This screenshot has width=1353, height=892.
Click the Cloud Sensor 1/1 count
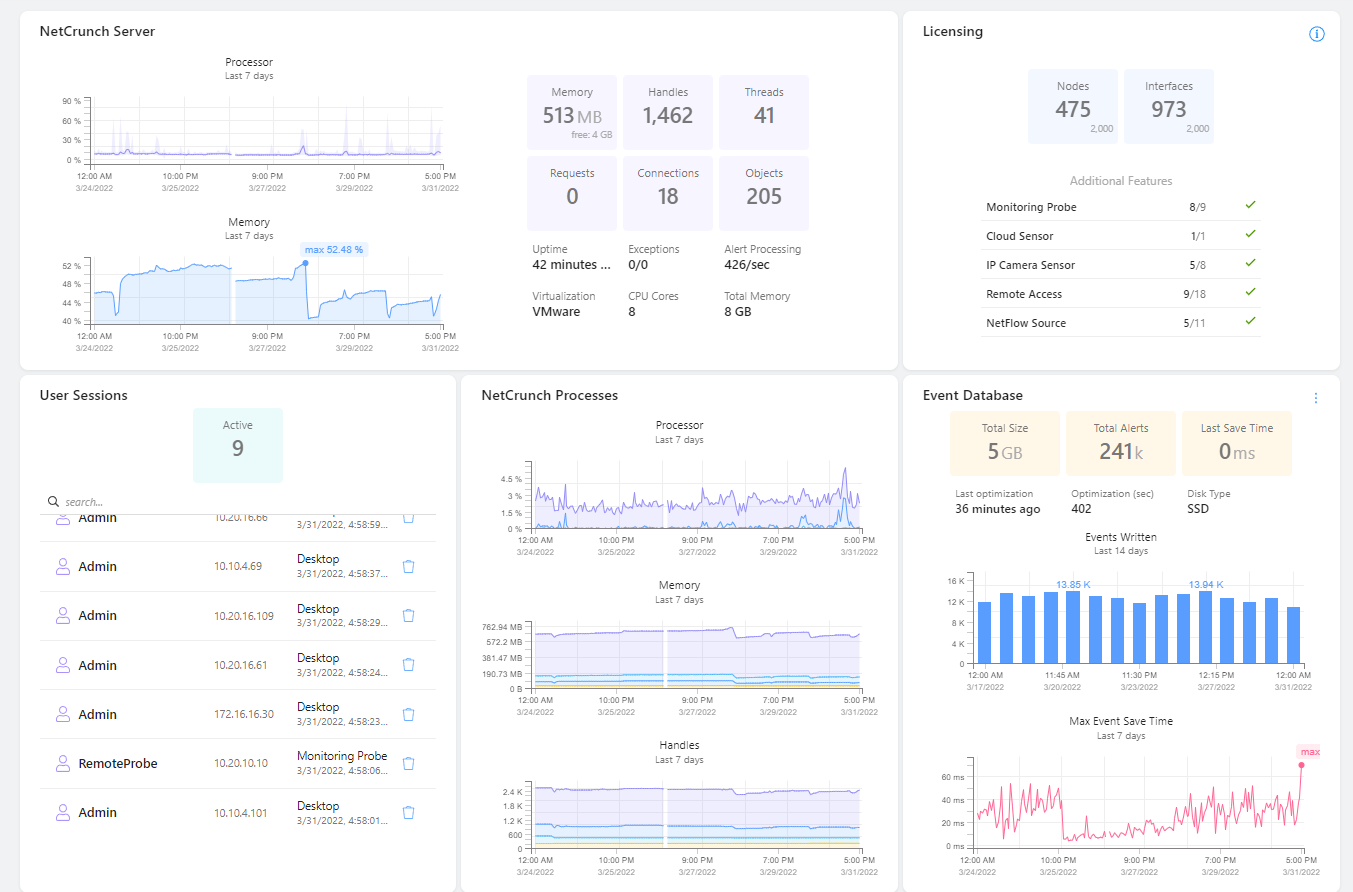coord(1198,236)
